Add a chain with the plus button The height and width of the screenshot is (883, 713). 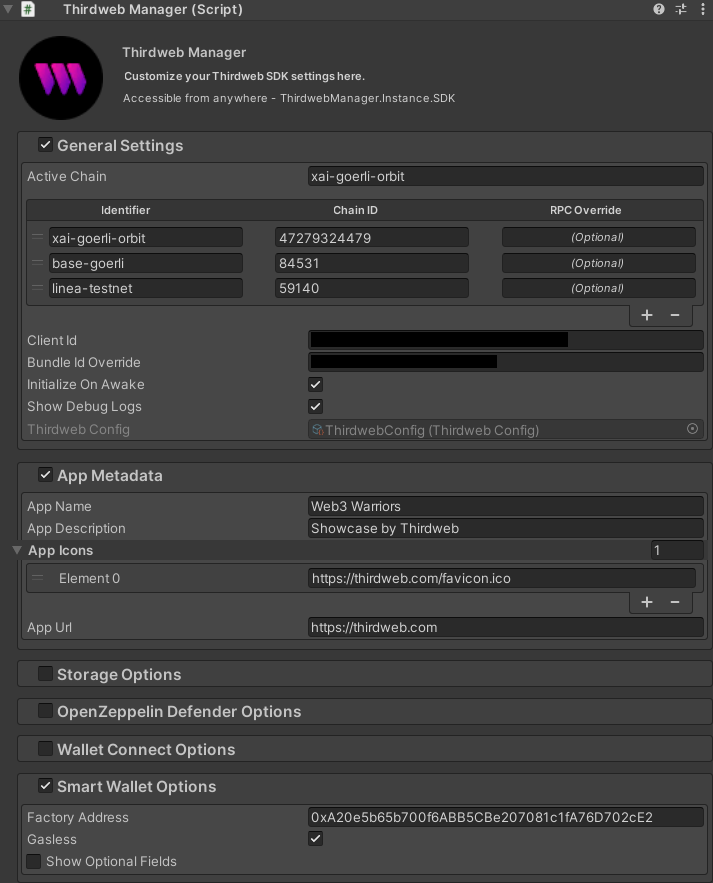(647, 315)
